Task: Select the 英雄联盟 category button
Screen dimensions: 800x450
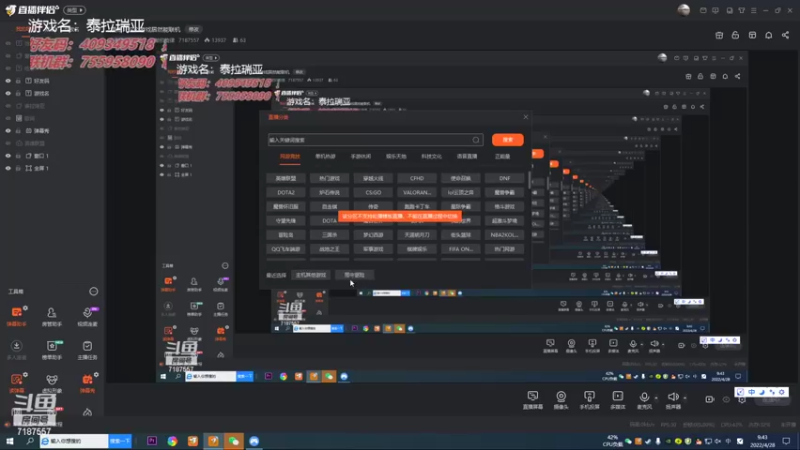Action: pos(286,179)
